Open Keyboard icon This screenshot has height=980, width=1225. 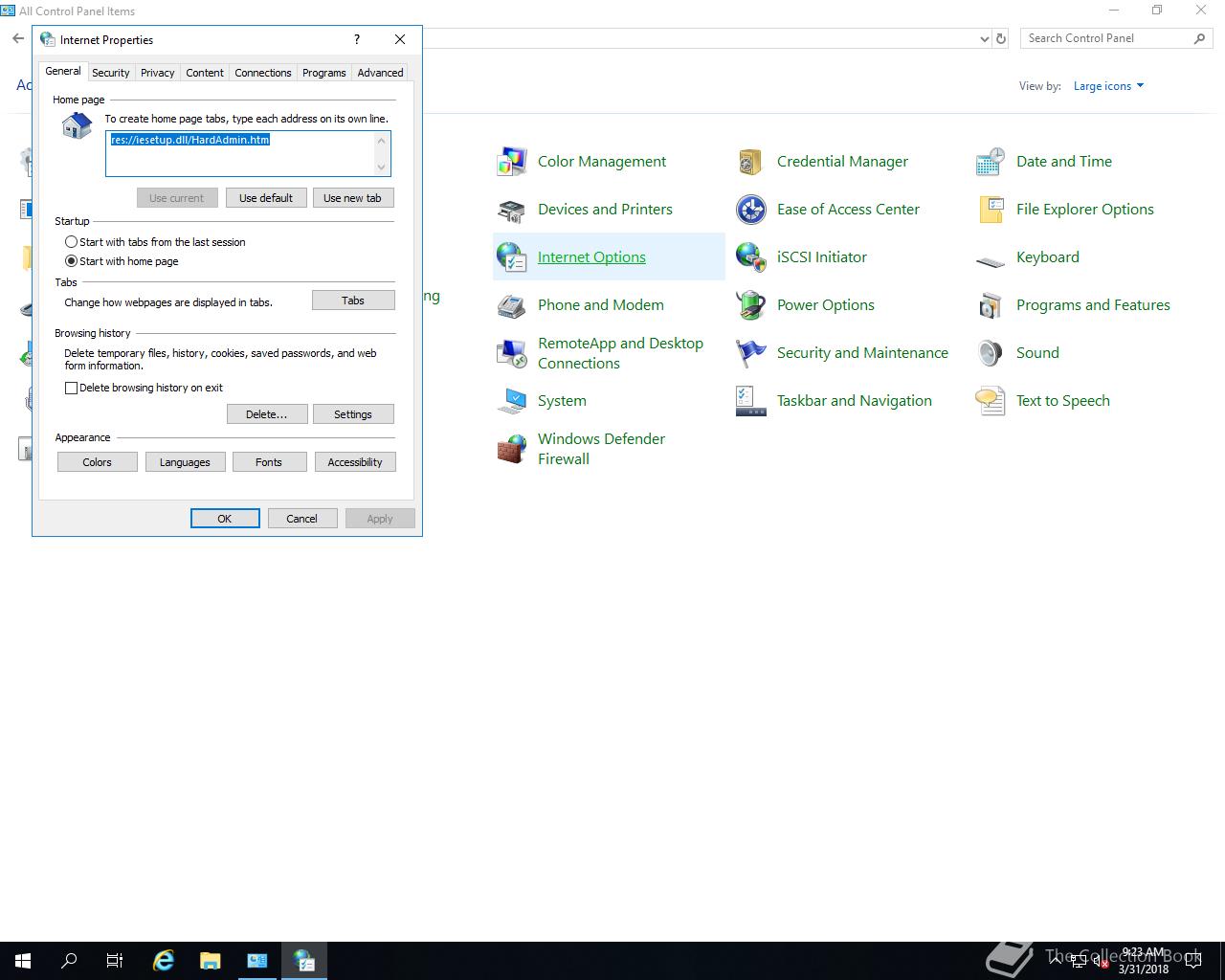[991, 260]
